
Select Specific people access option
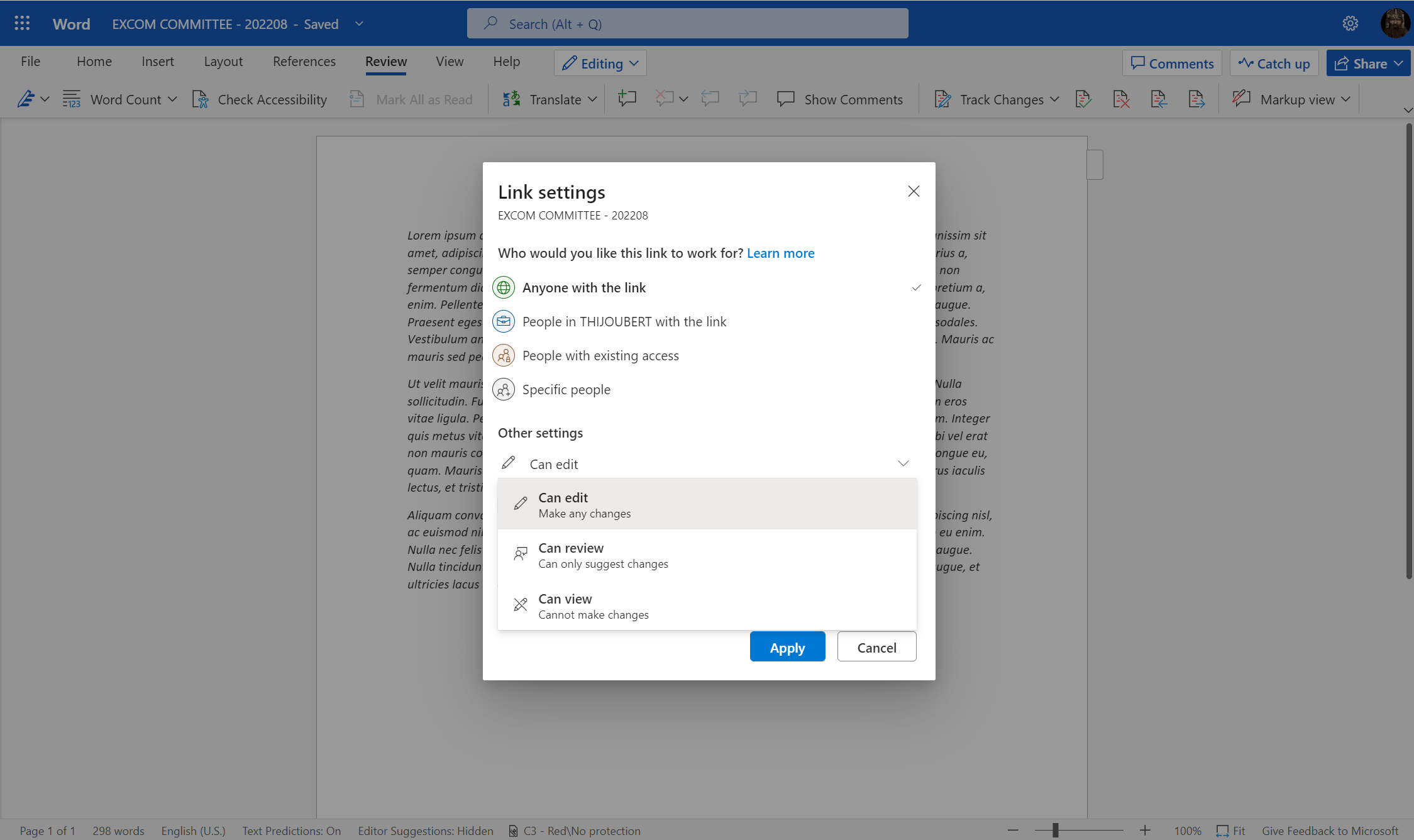pyautogui.click(x=566, y=389)
